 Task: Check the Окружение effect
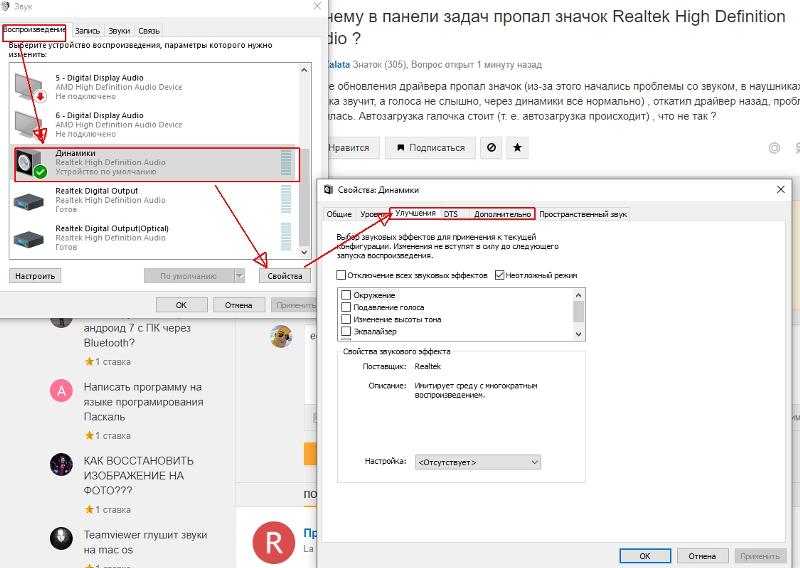pos(346,295)
